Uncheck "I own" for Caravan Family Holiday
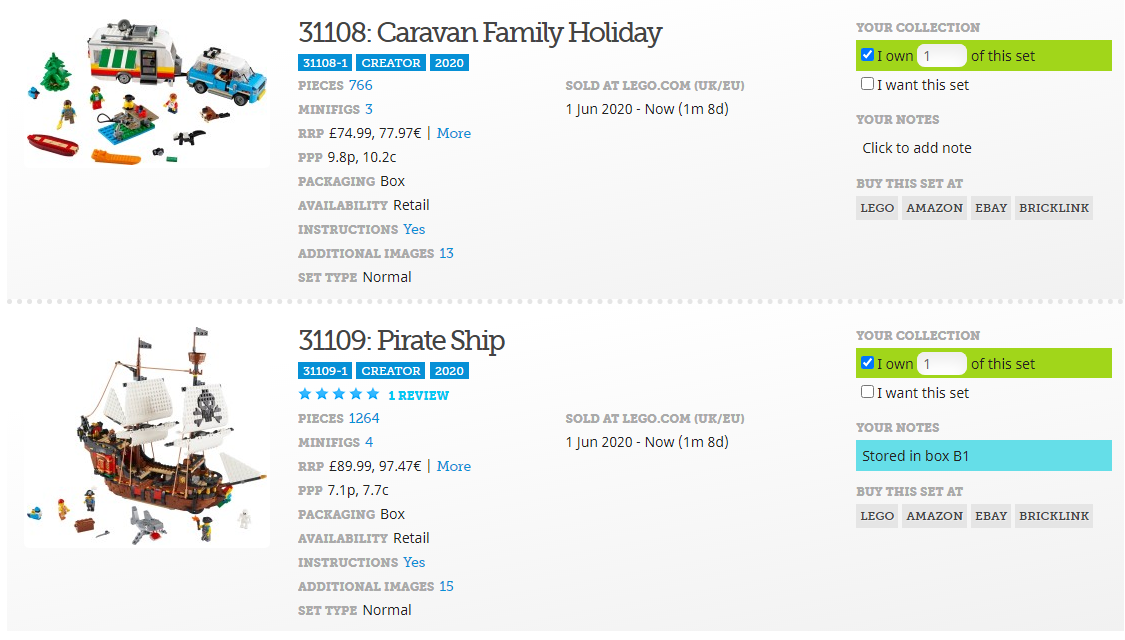 click(867, 55)
